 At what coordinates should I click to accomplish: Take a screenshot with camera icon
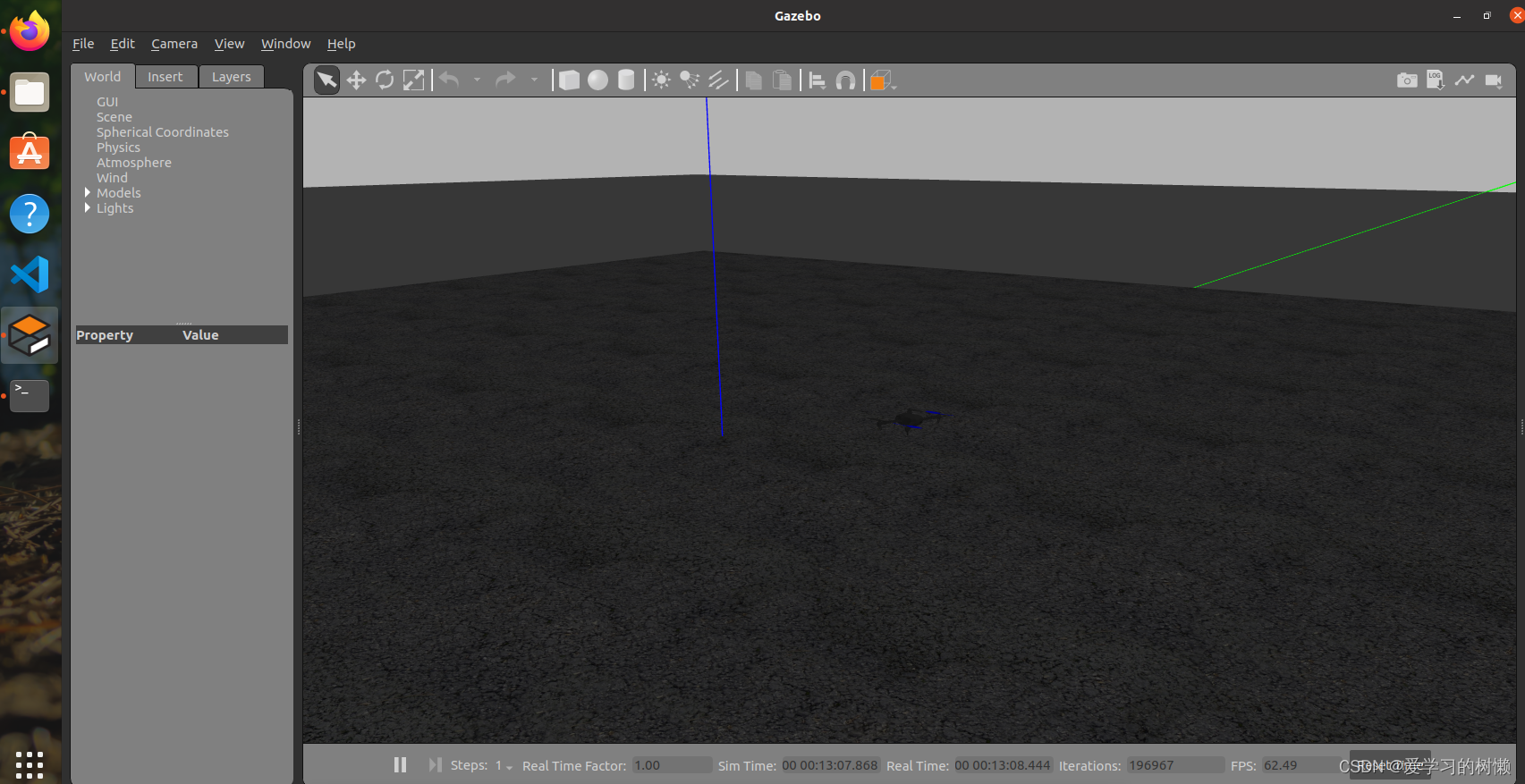(x=1407, y=80)
